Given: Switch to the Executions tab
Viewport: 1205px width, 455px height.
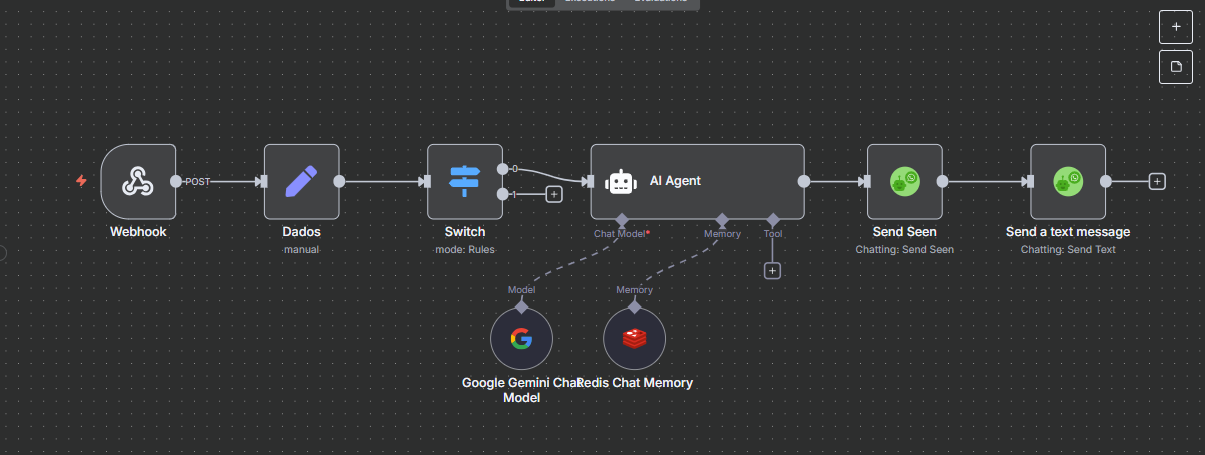Looking at the screenshot, I should click(590, 2).
